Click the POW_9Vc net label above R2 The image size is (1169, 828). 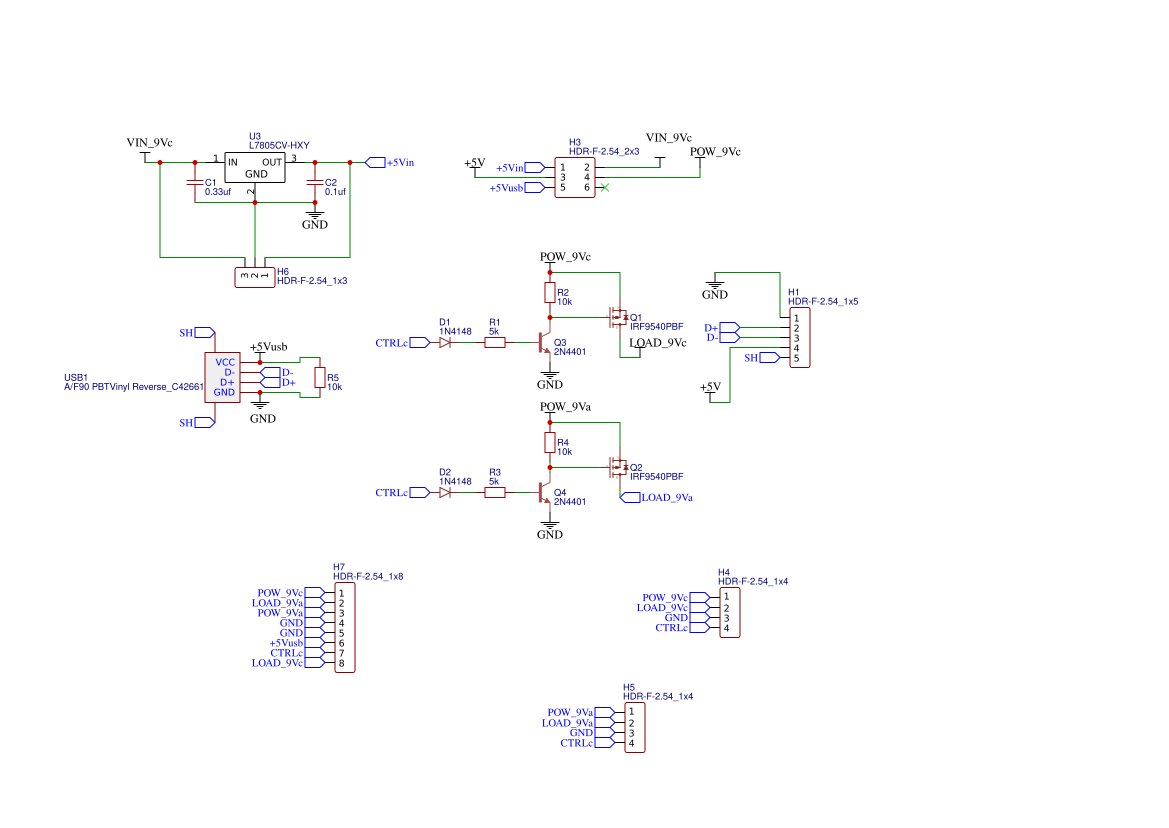pos(567,257)
